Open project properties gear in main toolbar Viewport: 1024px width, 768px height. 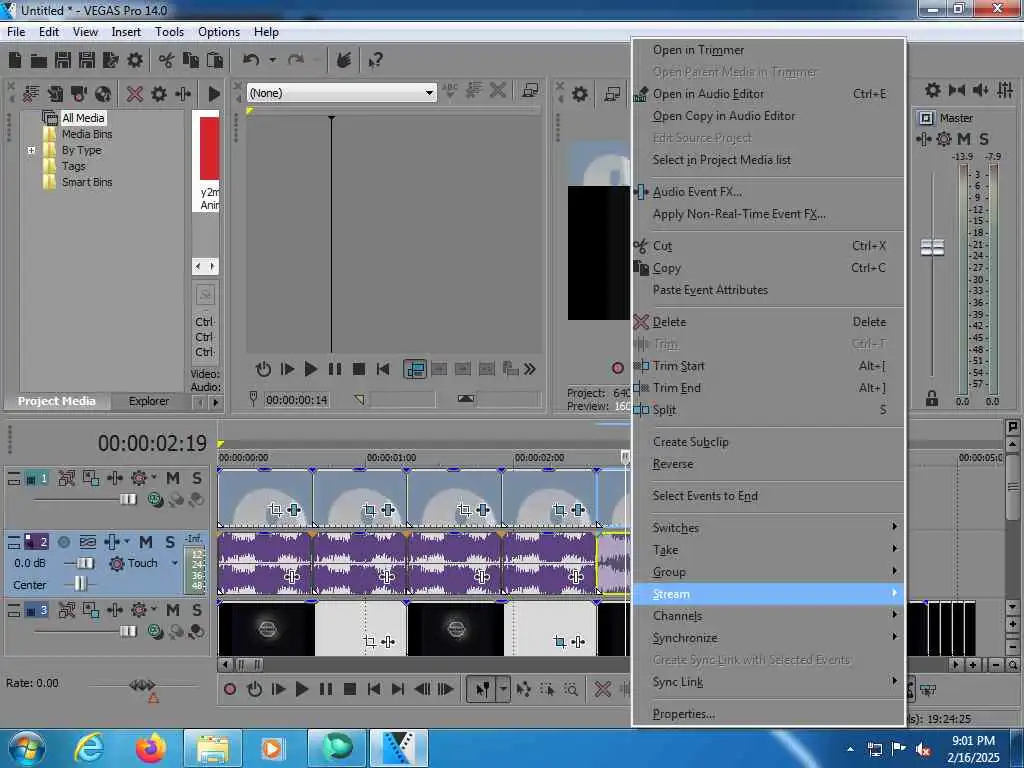point(135,60)
